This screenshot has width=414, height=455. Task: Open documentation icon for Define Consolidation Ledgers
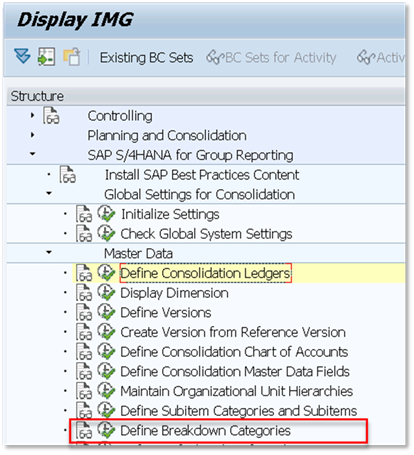click(x=84, y=273)
